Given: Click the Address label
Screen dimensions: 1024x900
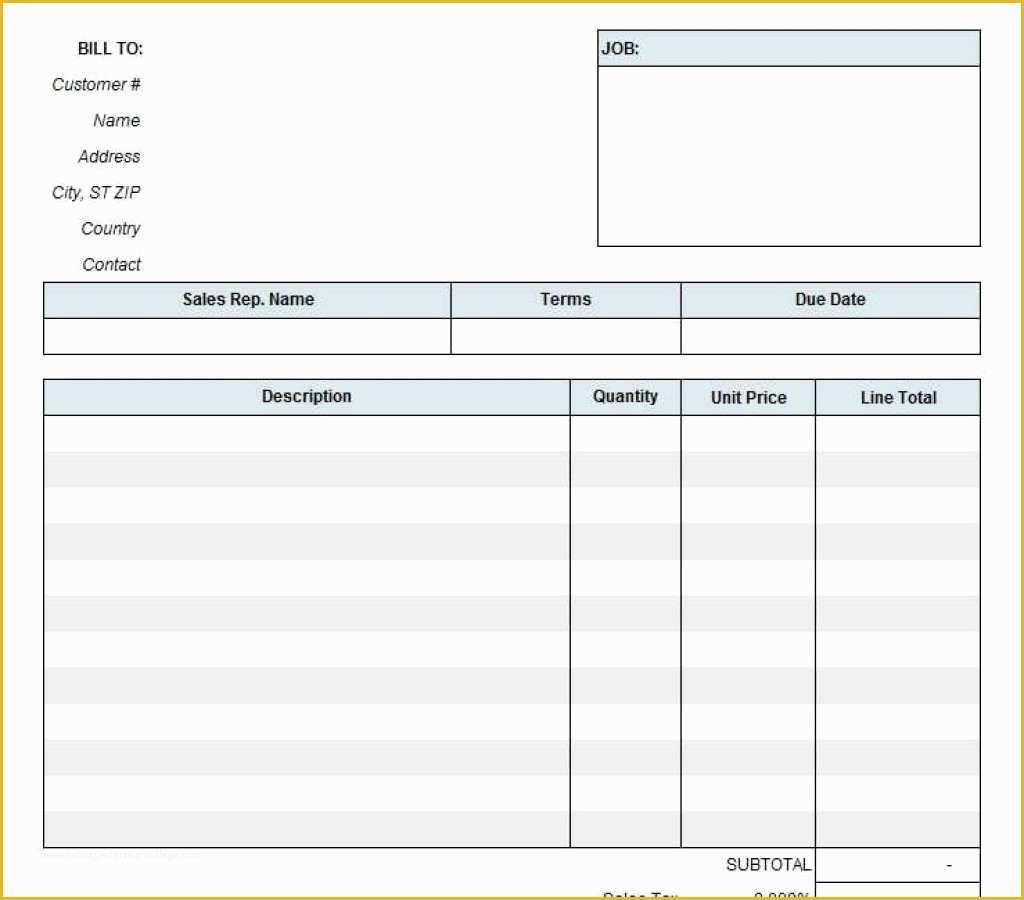Looking at the screenshot, I should click(x=109, y=156).
